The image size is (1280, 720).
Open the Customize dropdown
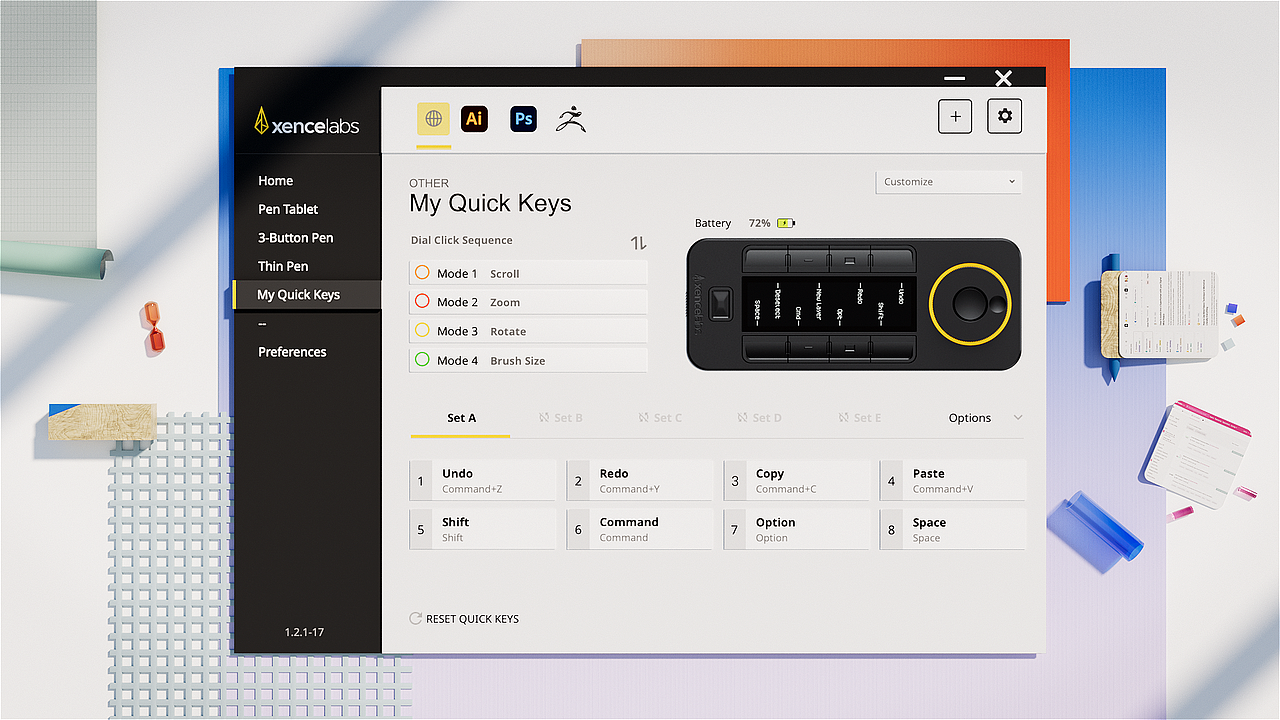949,182
